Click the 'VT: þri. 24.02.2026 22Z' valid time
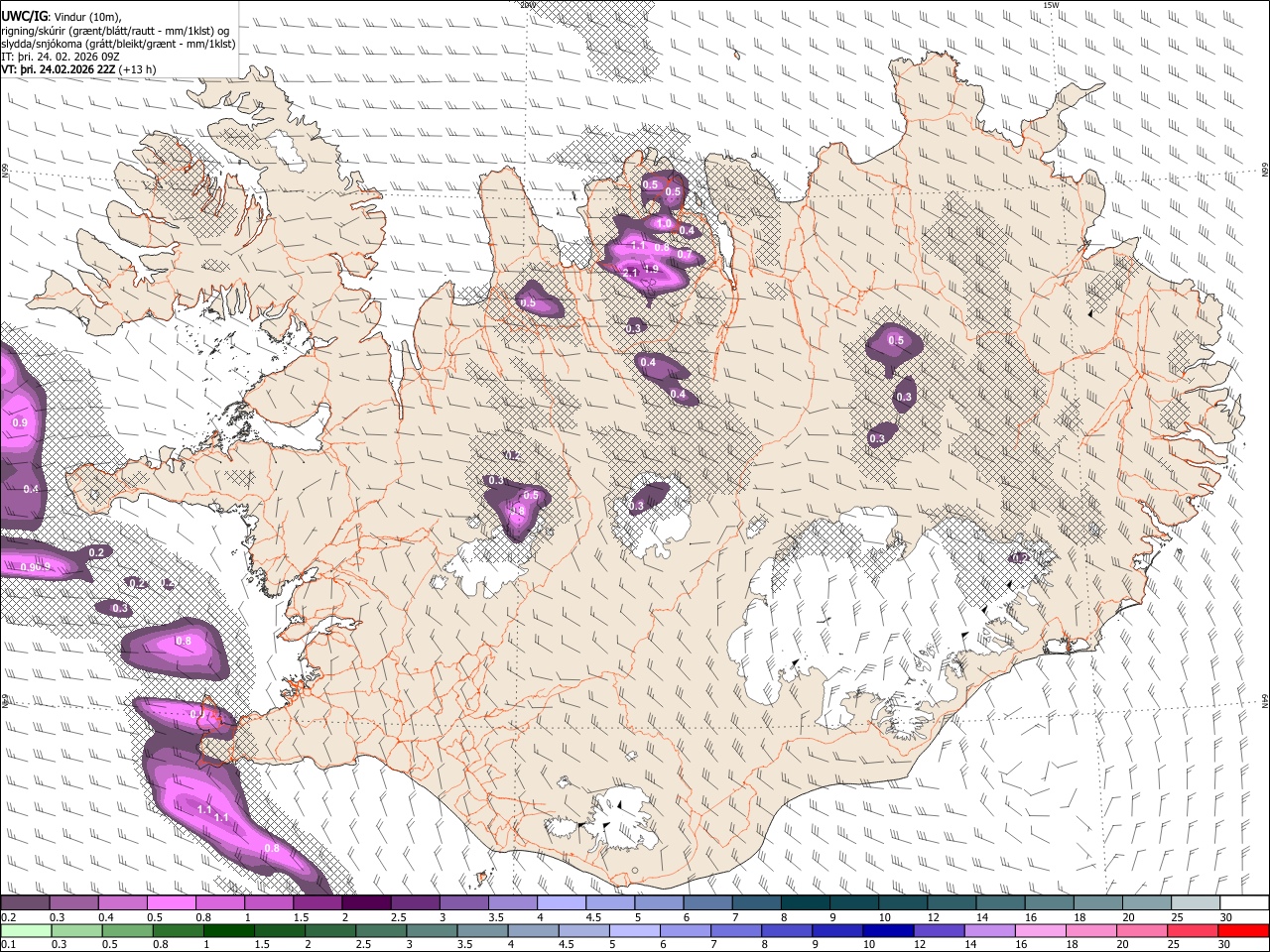The width and height of the screenshot is (1270, 952). coord(59,70)
